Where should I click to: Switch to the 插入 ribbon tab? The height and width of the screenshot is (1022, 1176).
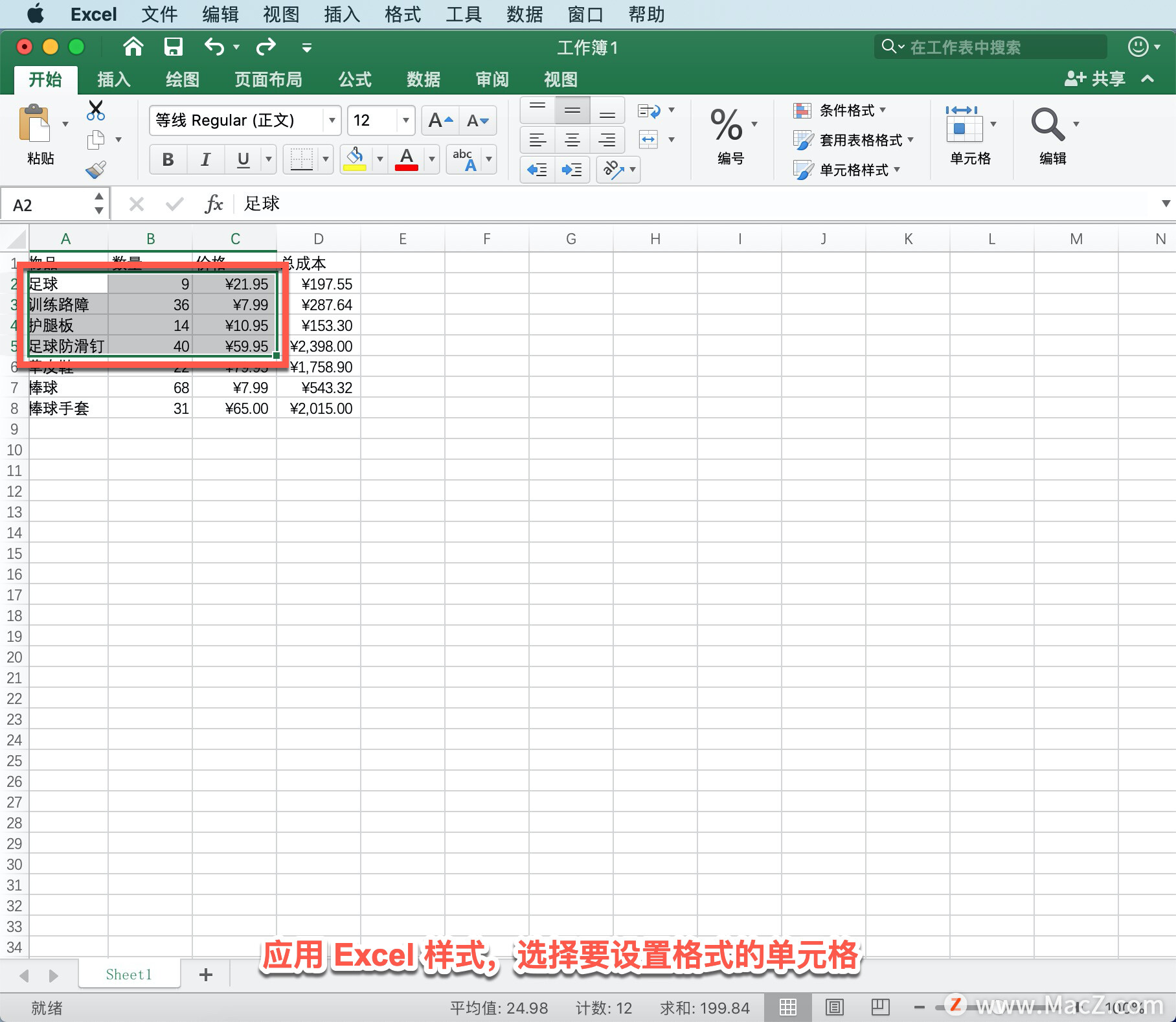(114, 80)
